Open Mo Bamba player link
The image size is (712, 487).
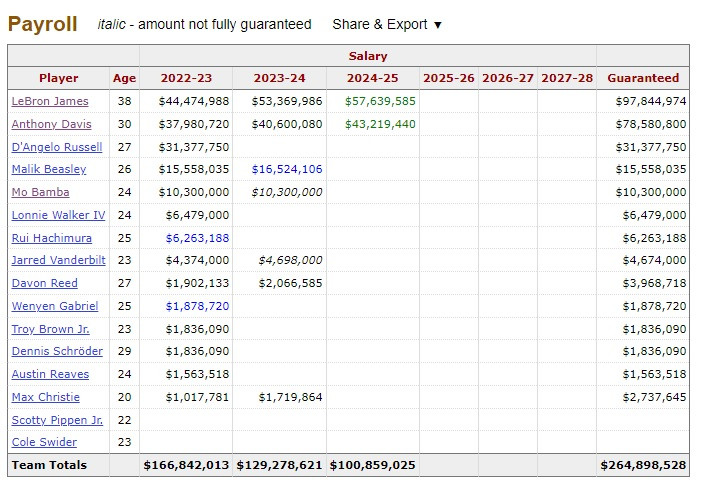pos(40,192)
